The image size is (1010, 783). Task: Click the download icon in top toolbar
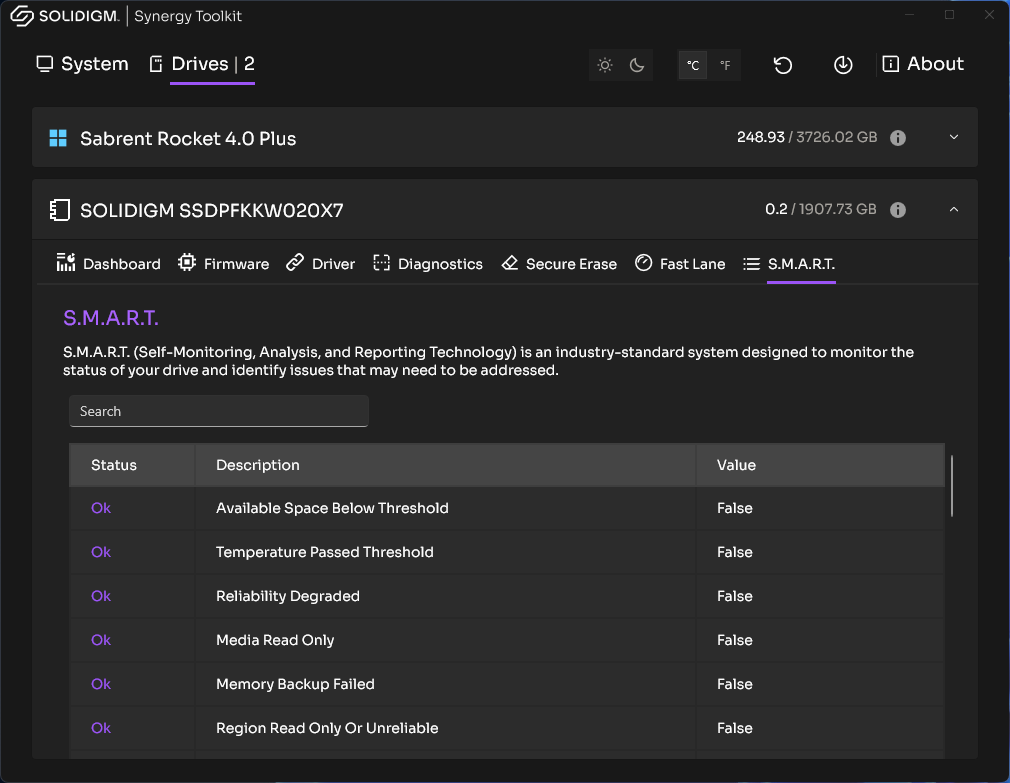pos(843,65)
